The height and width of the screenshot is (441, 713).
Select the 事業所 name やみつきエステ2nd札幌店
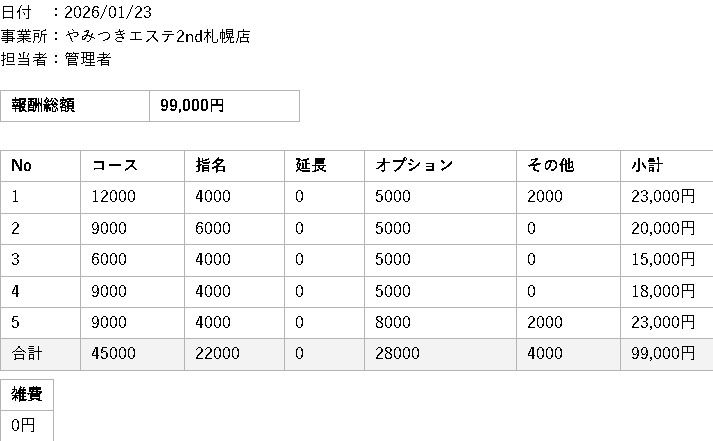pyautogui.click(x=157, y=36)
